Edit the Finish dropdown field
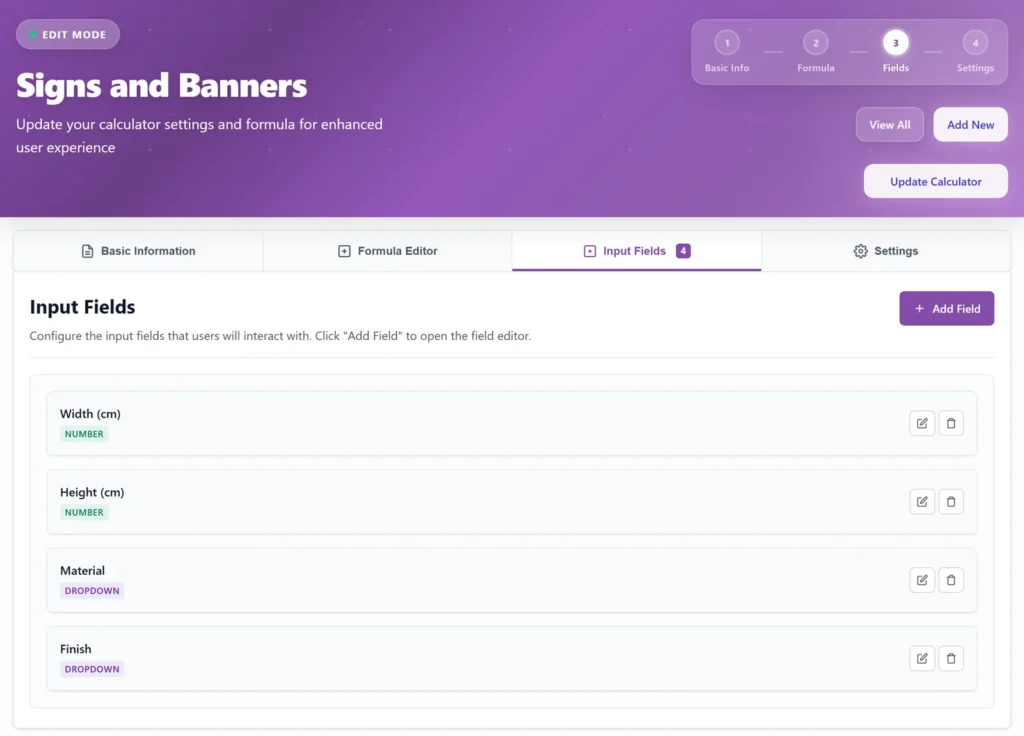1024x736 pixels. coord(921,658)
